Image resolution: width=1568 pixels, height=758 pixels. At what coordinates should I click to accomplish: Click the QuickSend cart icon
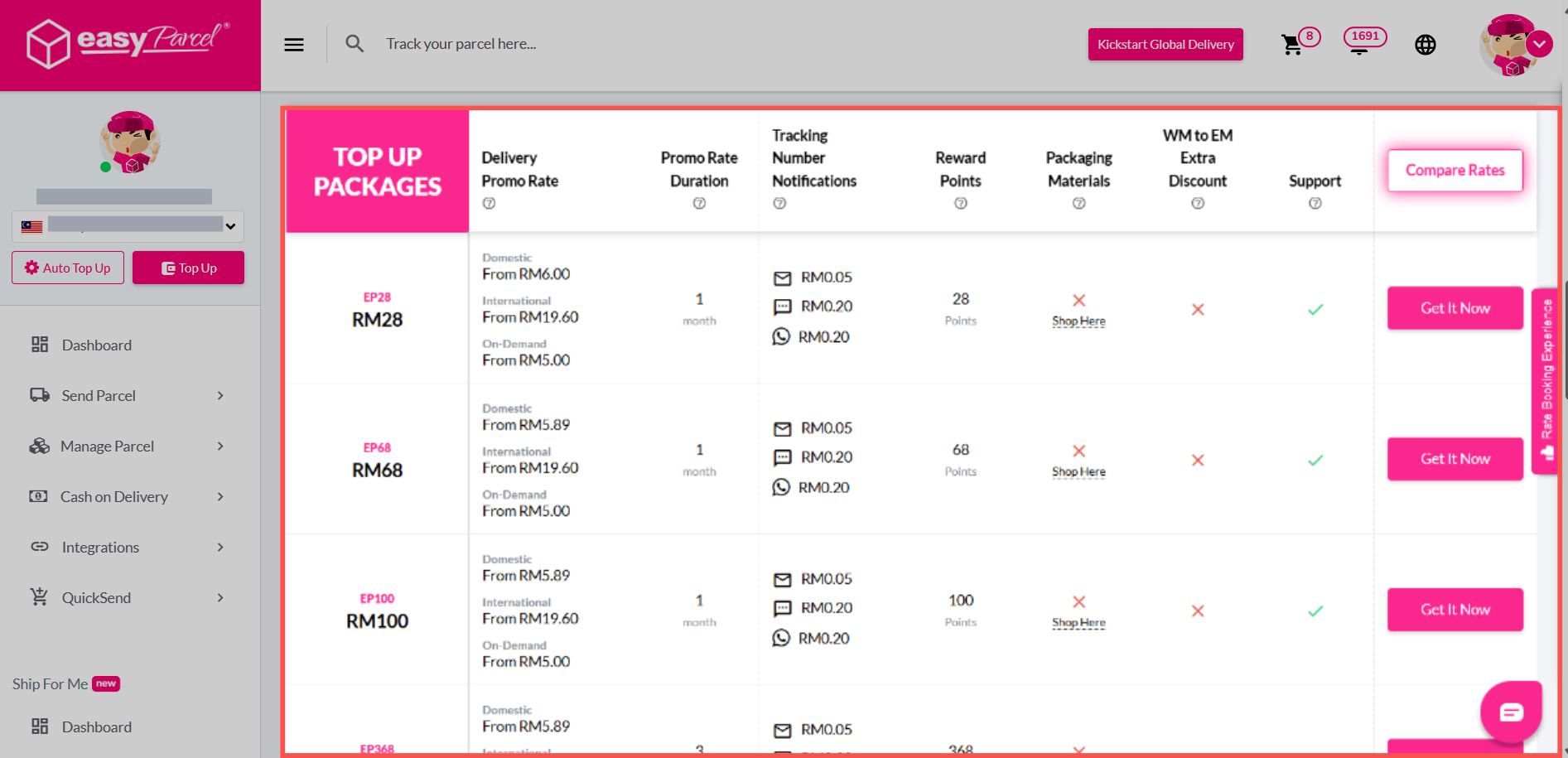tap(39, 596)
